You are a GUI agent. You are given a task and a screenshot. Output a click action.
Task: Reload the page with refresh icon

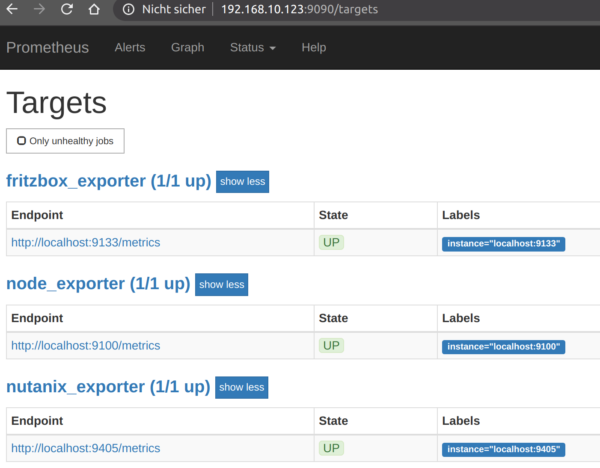67,9
